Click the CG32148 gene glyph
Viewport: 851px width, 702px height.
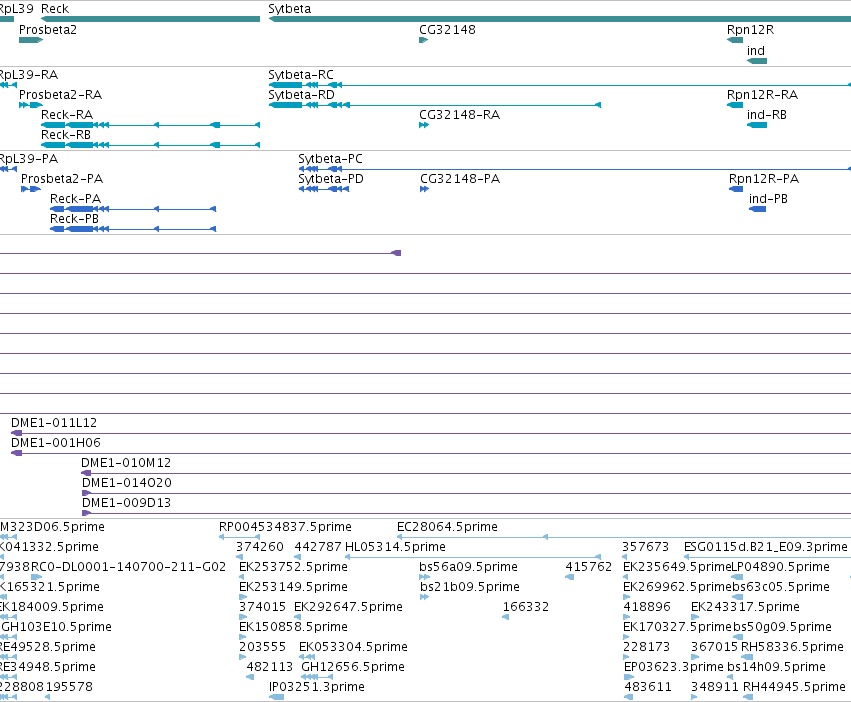pos(424,40)
